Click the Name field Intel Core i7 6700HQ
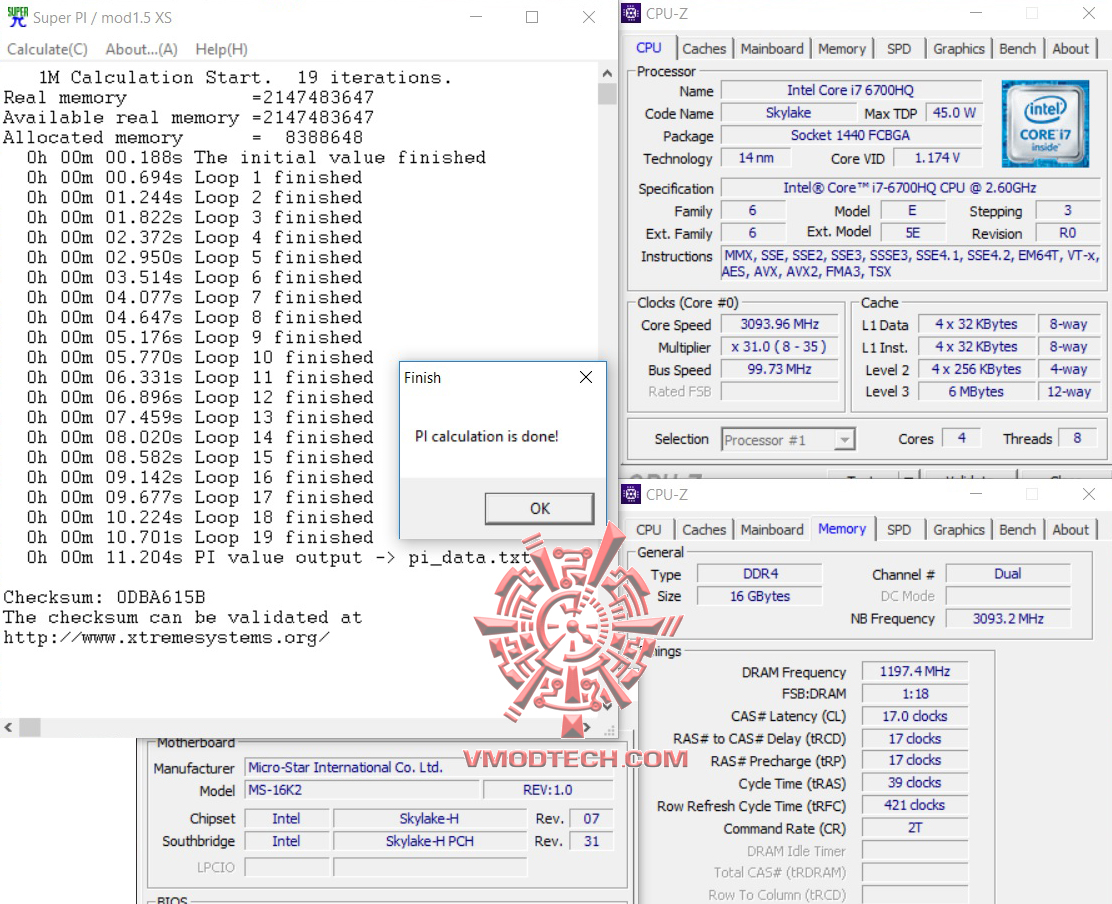Viewport: 1112px width, 904px height. click(850, 90)
